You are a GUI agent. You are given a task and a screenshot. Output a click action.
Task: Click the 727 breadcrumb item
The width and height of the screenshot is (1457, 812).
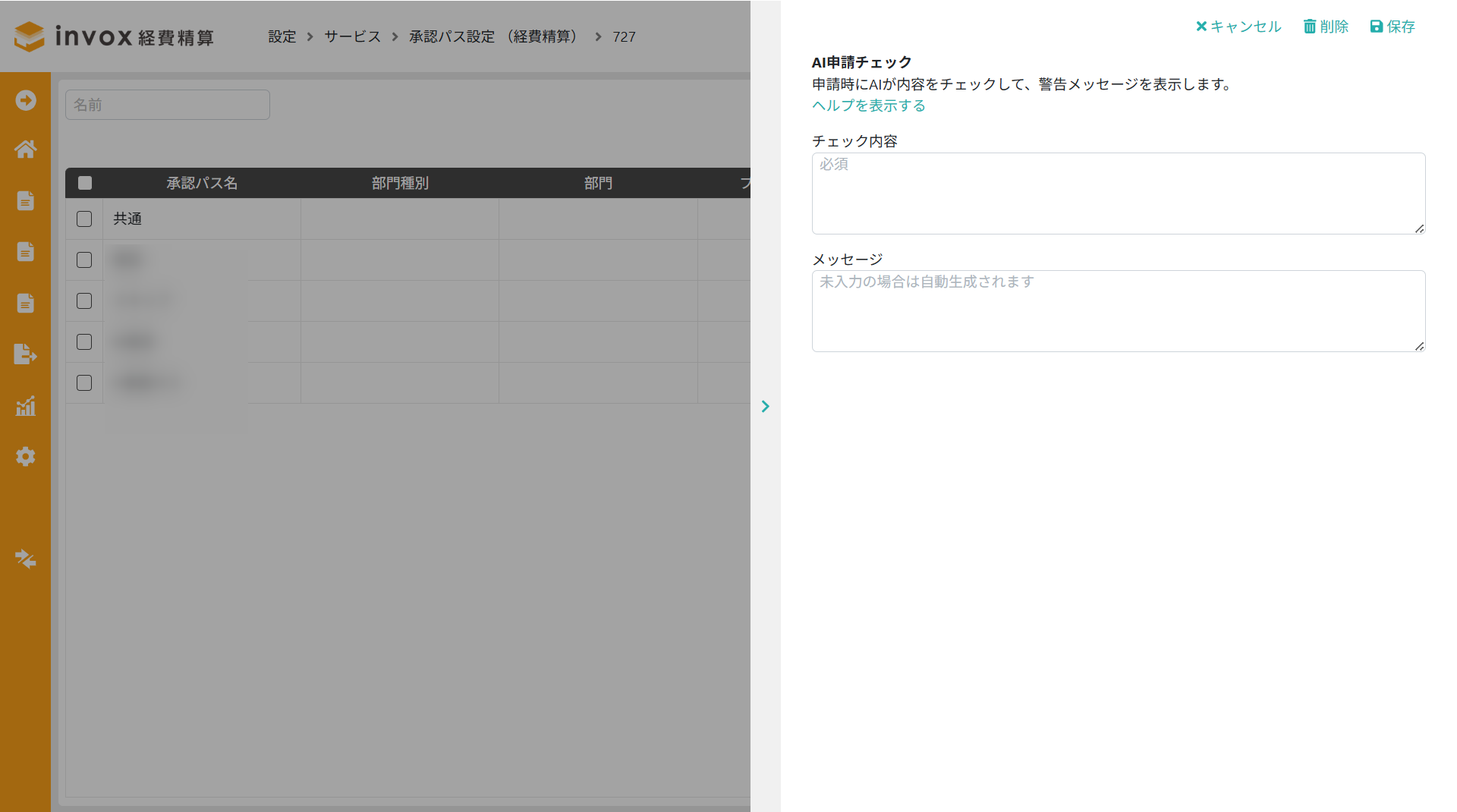[625, 36]
